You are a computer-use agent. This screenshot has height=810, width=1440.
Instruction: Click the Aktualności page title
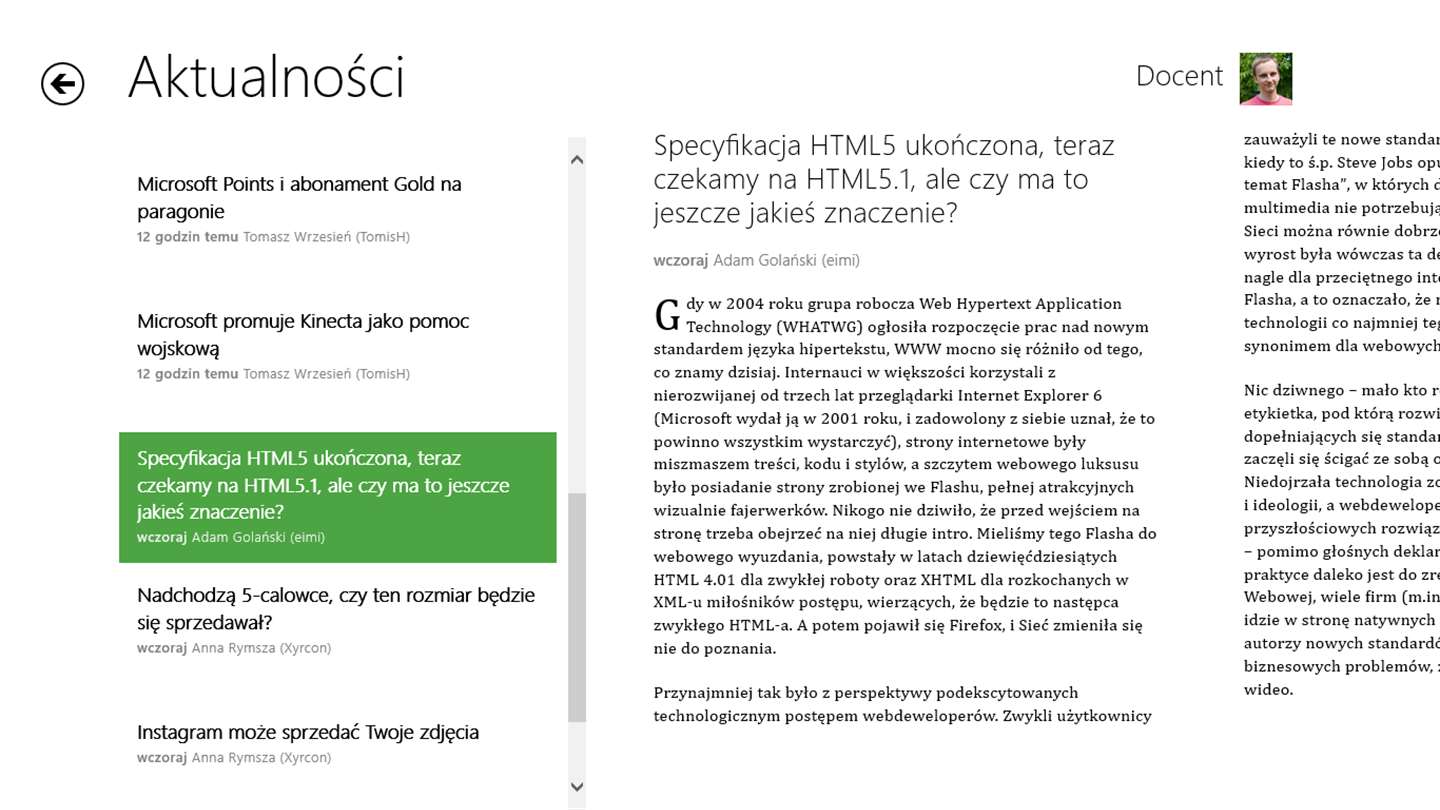[267, 77]
